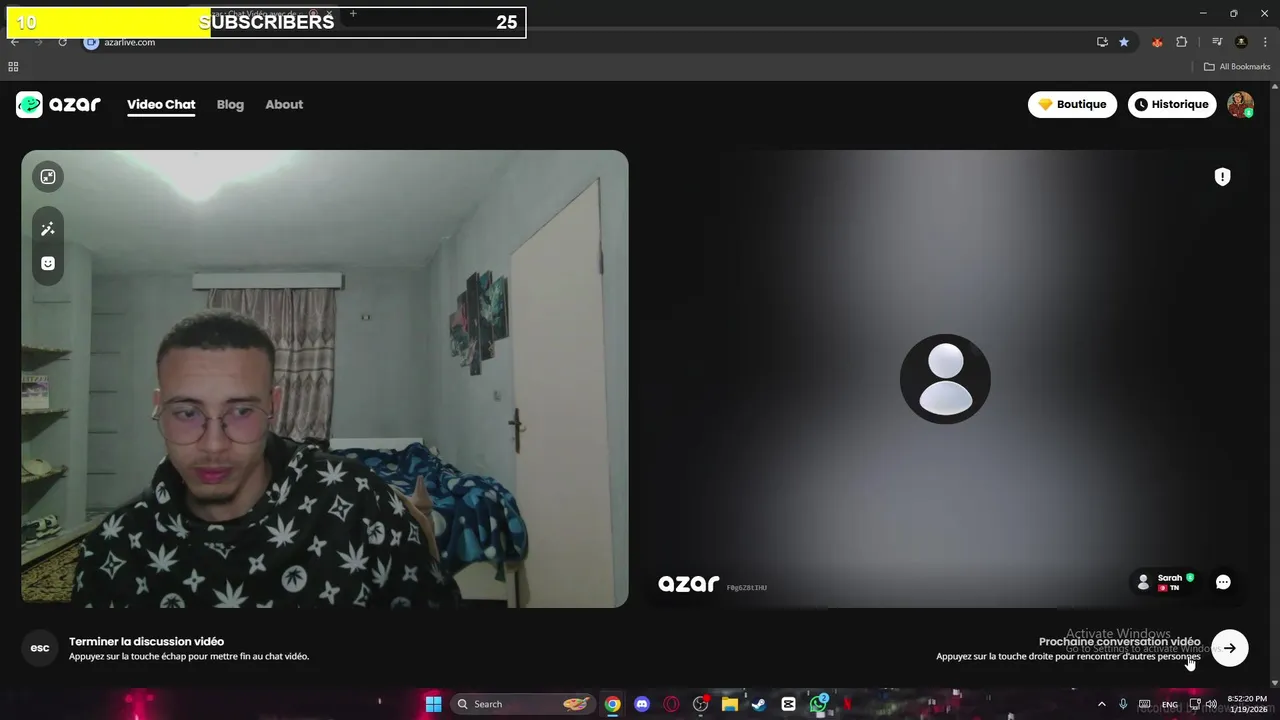Click the next video conversation arrow
Viewport: 1280px width, 720px height.
click(x=1229, y=648)
